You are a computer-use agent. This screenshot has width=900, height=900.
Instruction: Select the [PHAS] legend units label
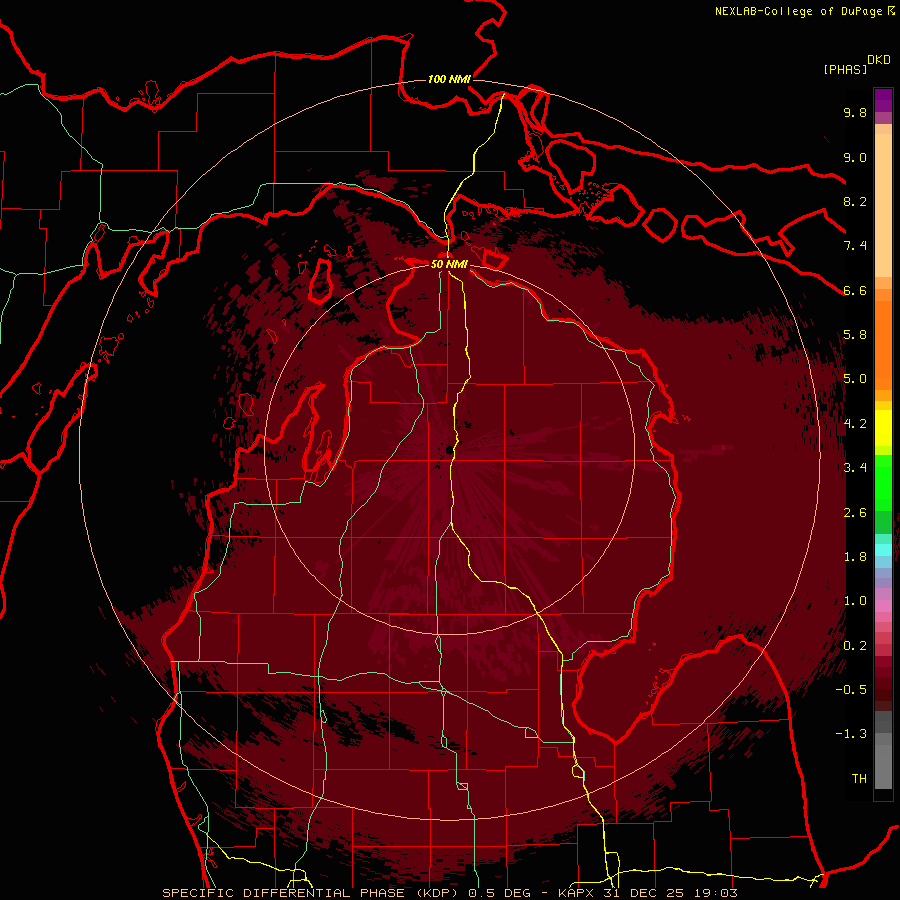tap(845, 69)
